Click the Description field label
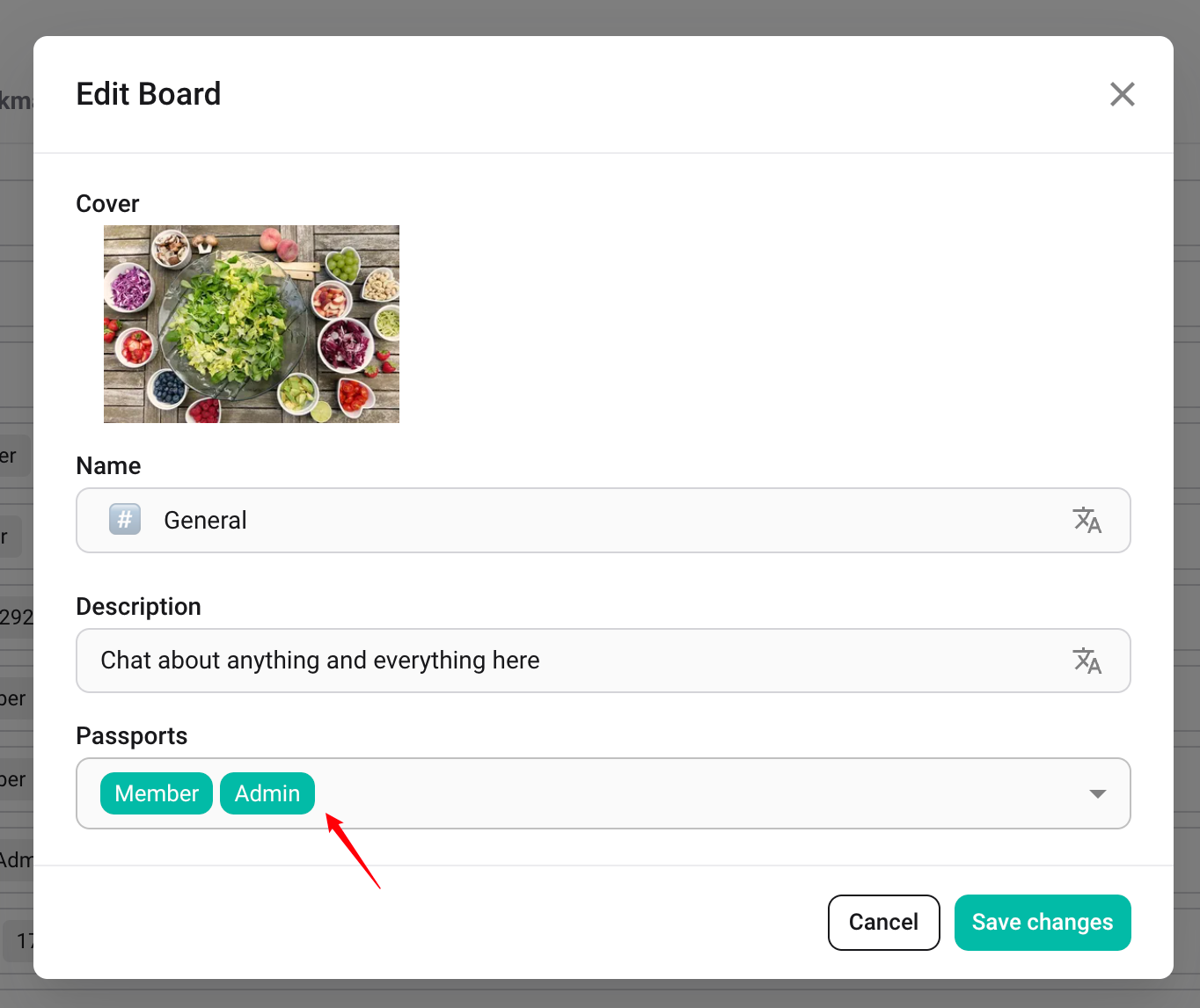Screen dimensions: 1200x1008 pos(138,607)
